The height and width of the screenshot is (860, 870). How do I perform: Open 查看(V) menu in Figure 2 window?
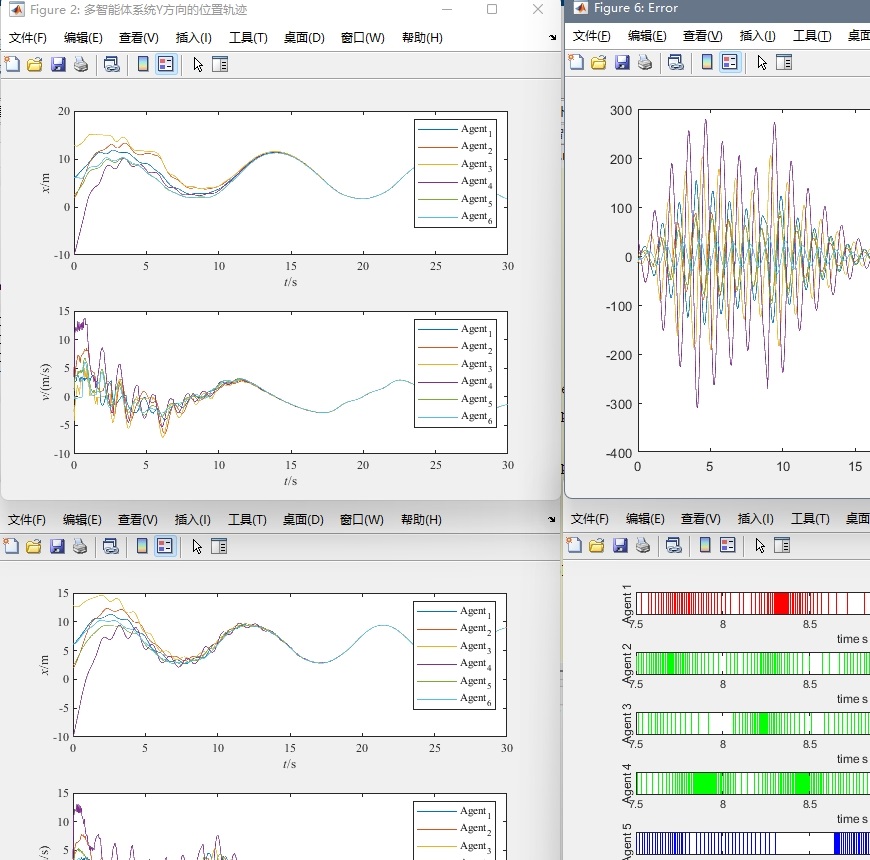point(139,38)
